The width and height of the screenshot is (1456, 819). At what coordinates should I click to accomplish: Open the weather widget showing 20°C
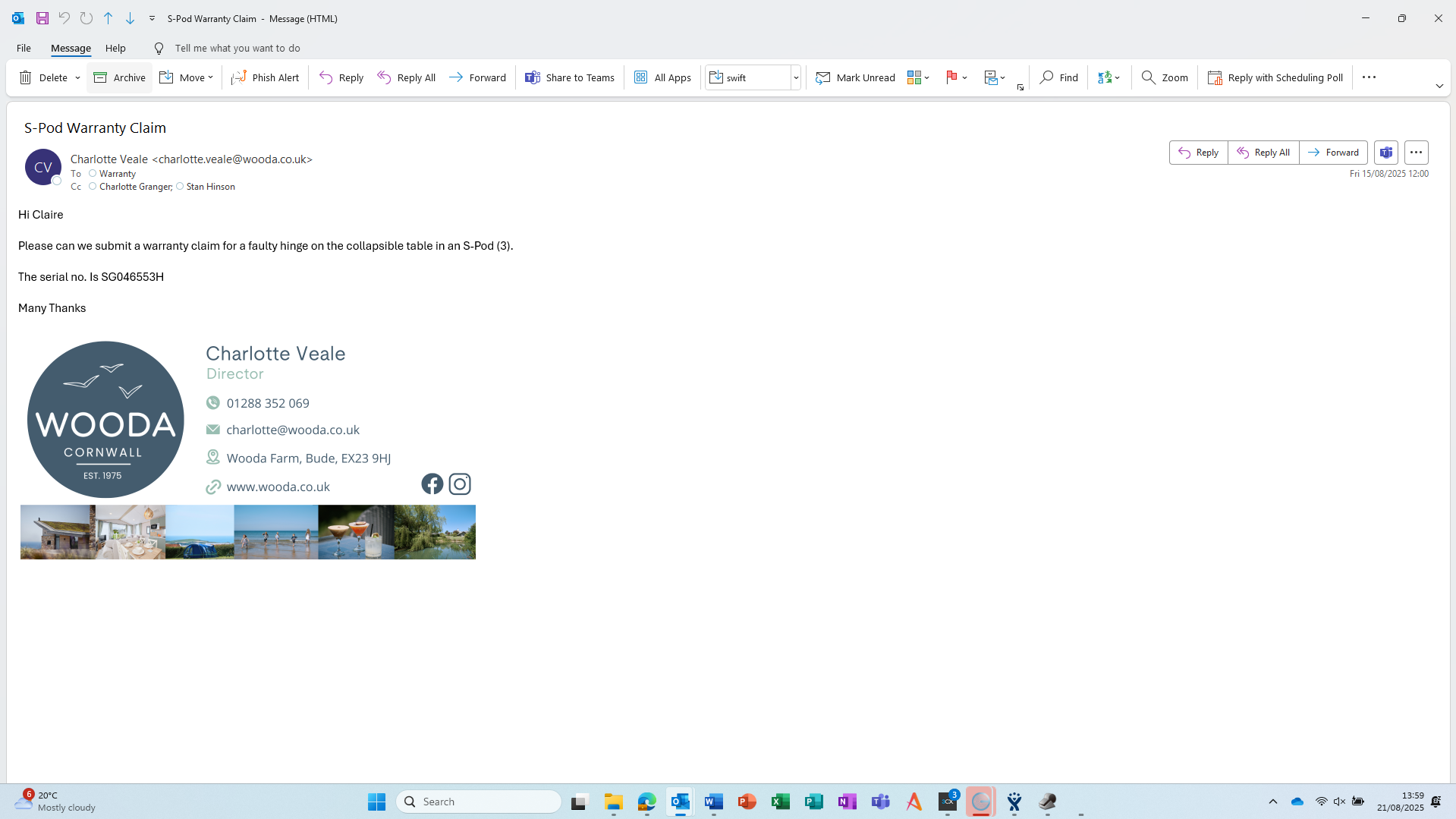56,802
